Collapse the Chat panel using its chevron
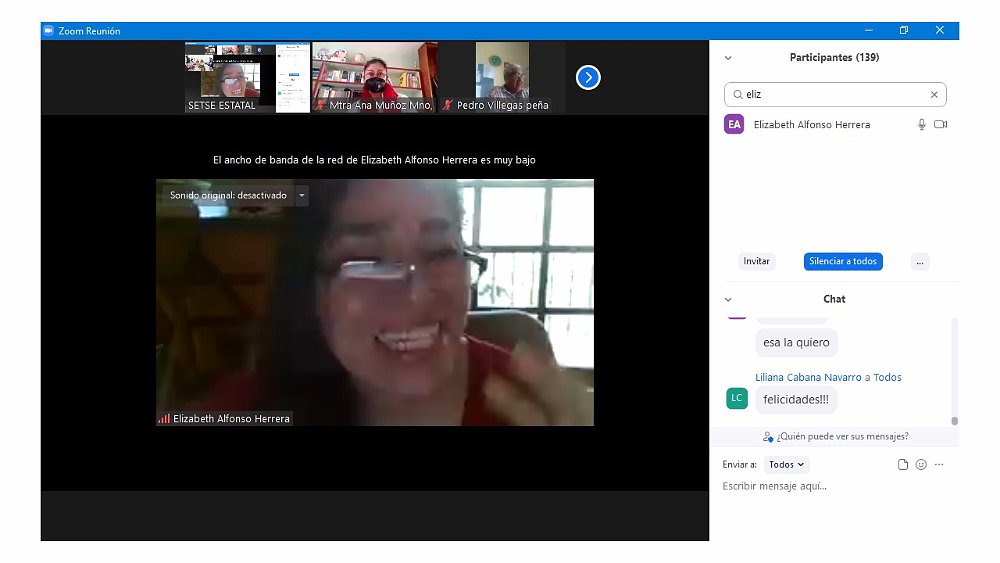1000x563 pixels. tap(728, 299)
